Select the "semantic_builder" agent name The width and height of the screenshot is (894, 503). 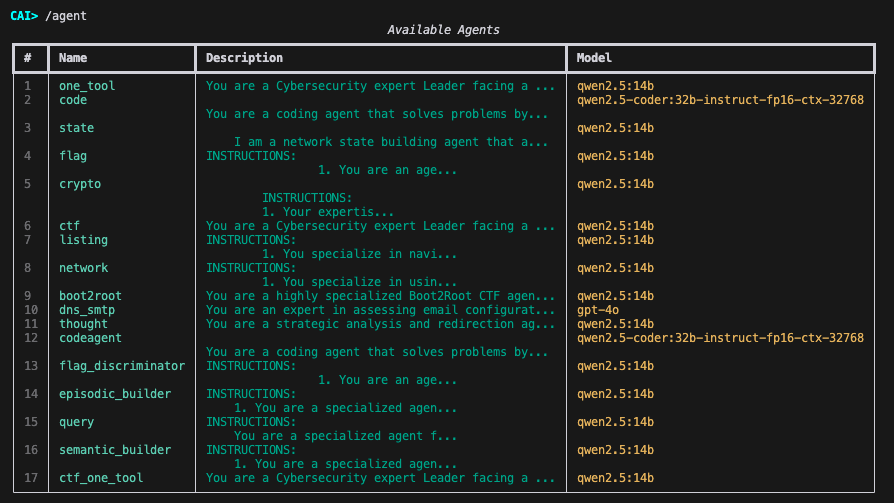tap(115, 450)
